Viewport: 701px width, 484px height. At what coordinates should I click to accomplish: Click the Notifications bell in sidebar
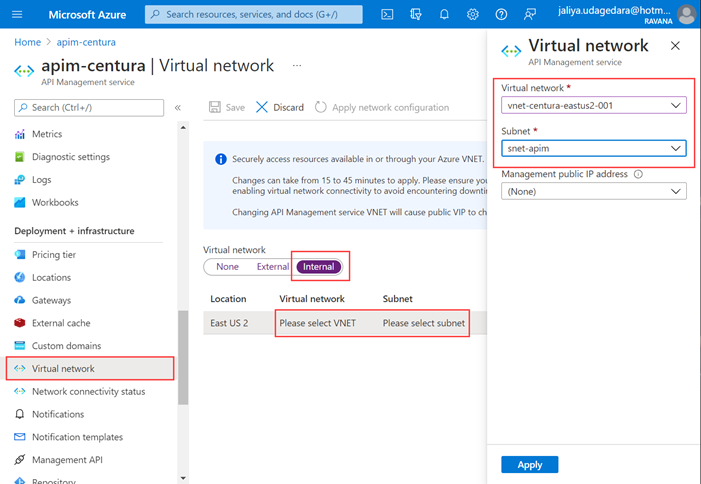(20, 414)
